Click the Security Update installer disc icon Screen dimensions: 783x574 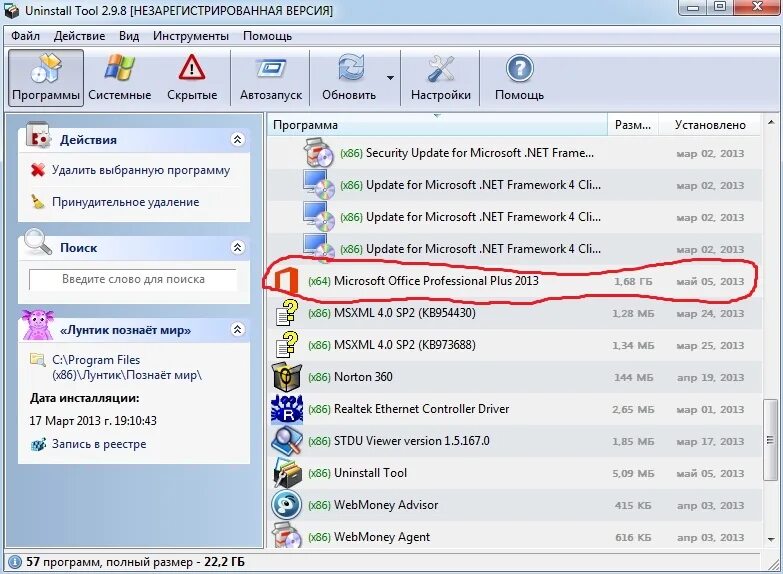[319, 153]
